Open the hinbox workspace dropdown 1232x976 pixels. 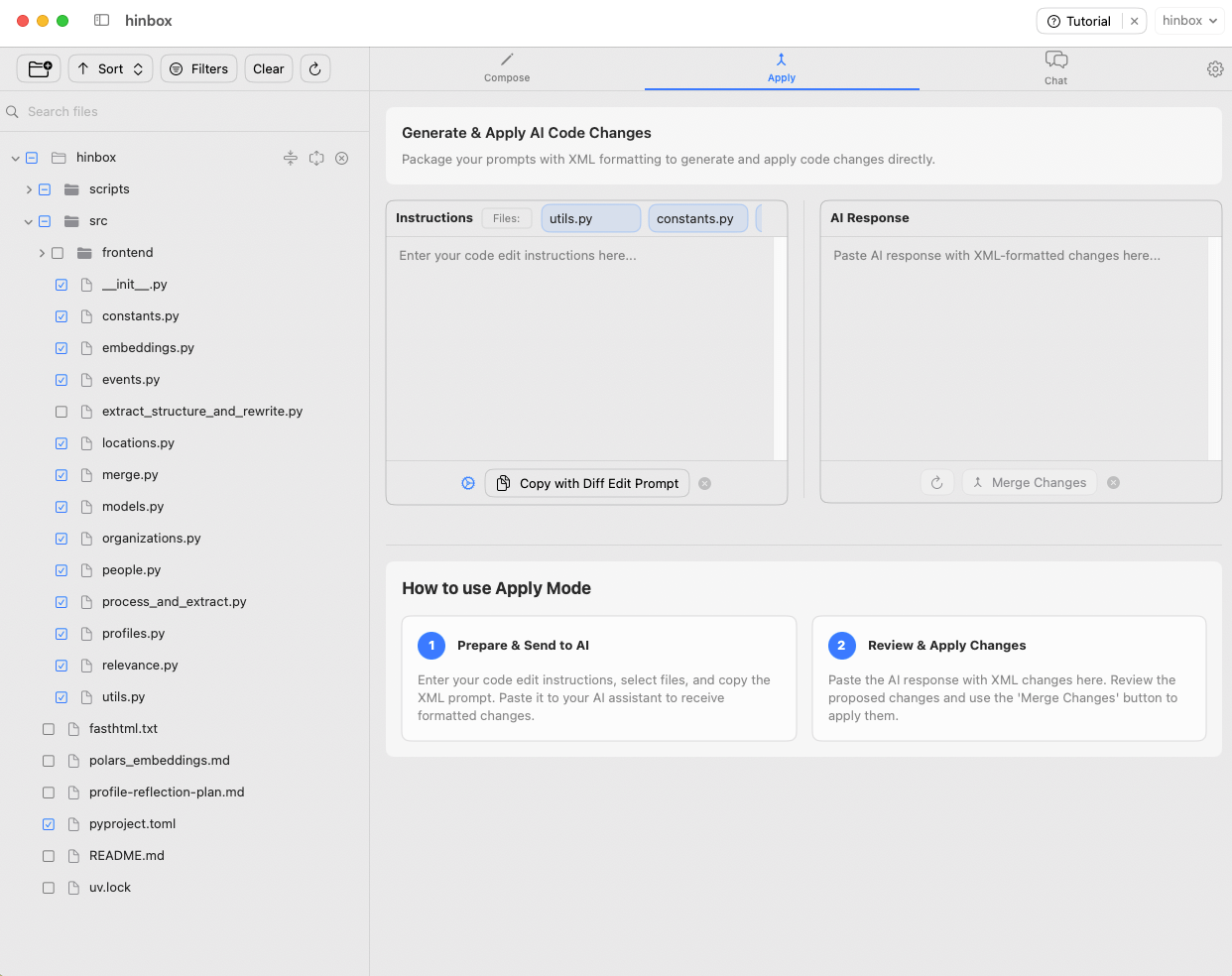coord(1188,21)
